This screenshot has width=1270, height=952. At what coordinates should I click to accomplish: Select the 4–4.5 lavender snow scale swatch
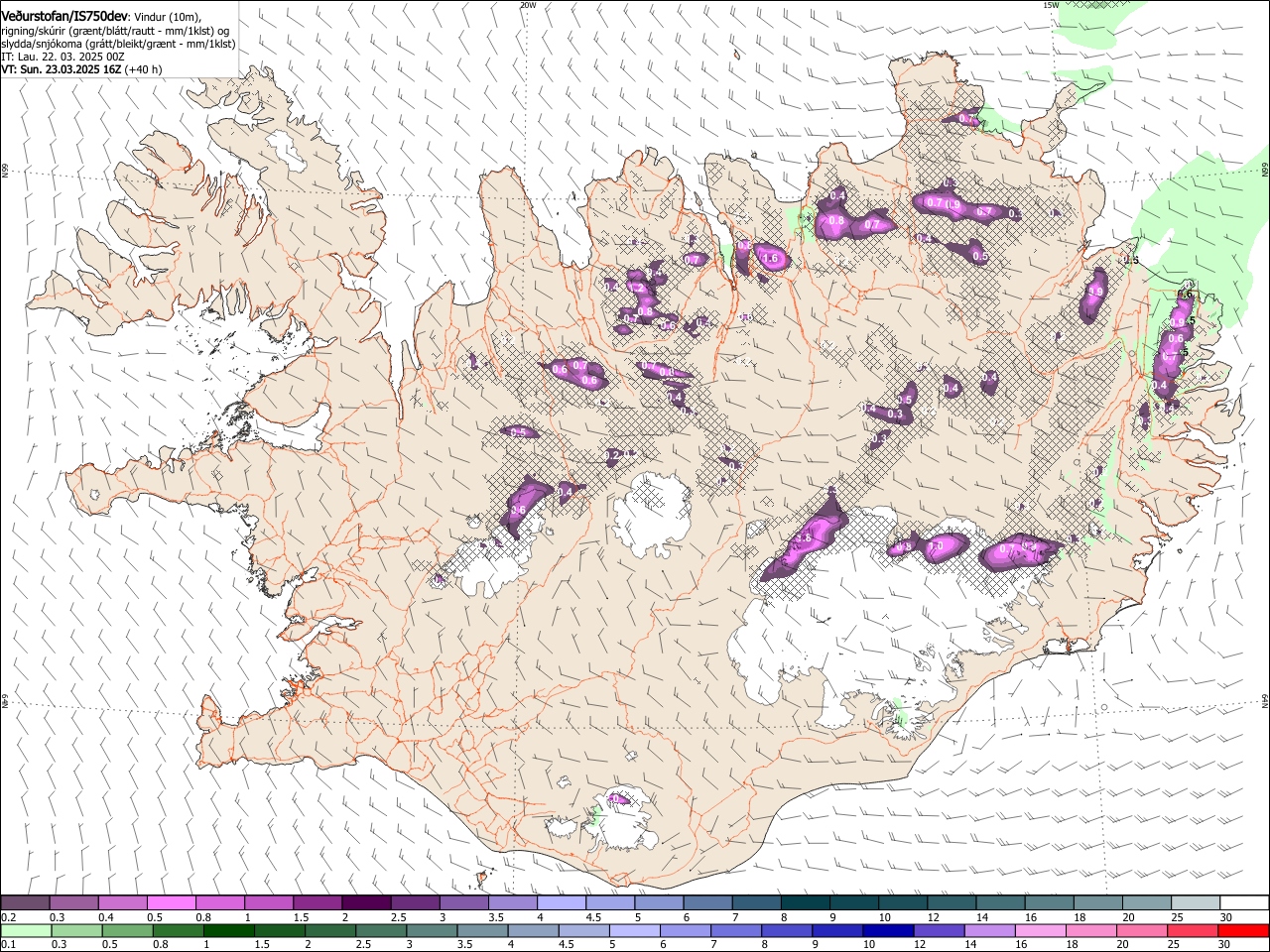561,902
